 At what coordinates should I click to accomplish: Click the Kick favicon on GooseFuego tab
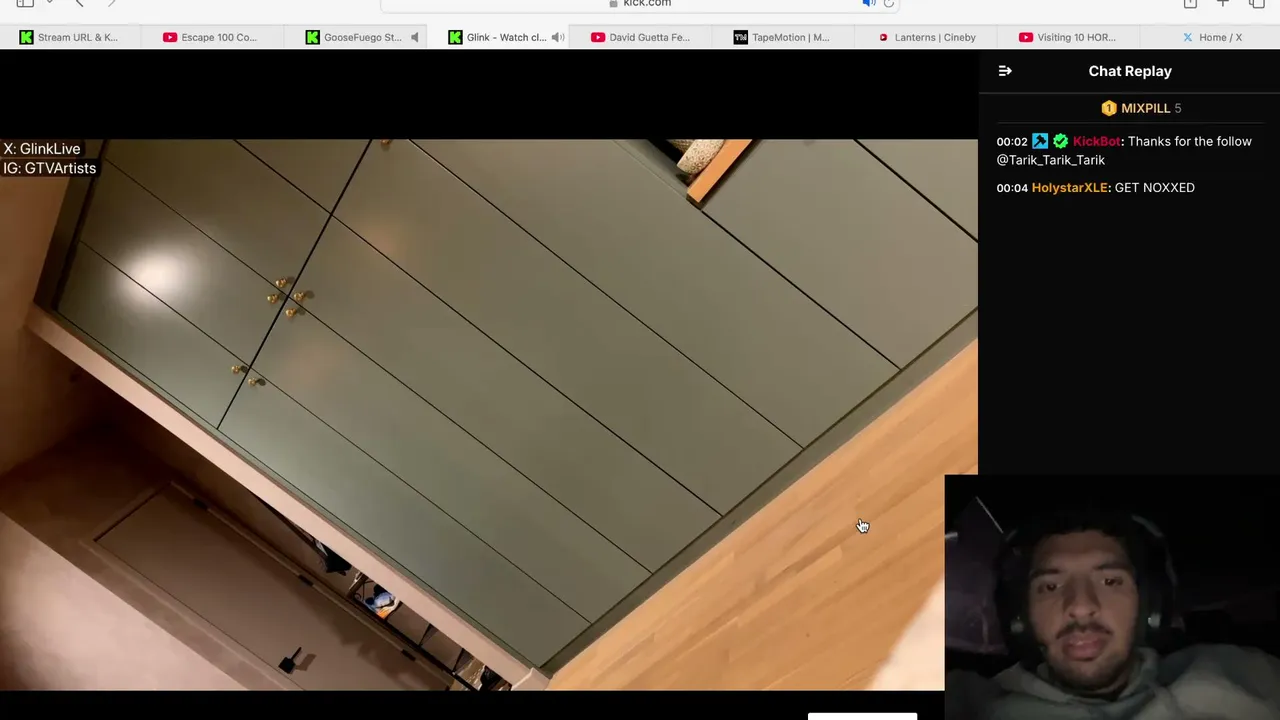(312, 37)
